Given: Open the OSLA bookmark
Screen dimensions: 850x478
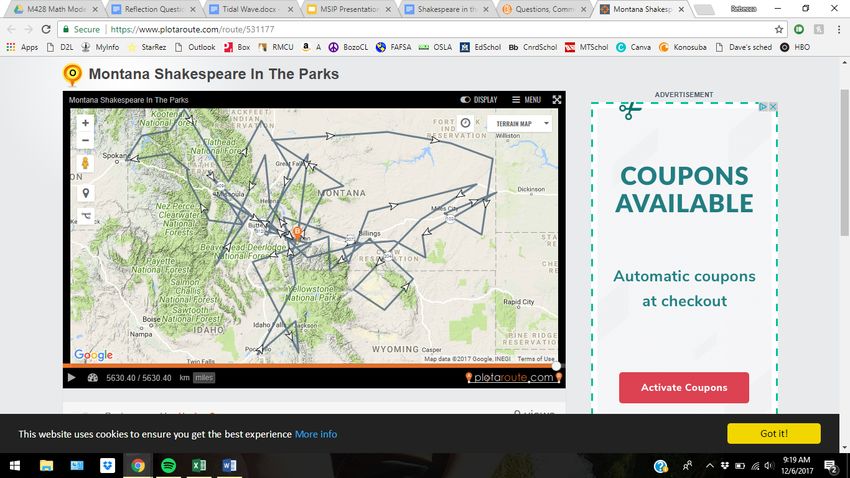Looking at the screenshot, I should tap(435, 47).
